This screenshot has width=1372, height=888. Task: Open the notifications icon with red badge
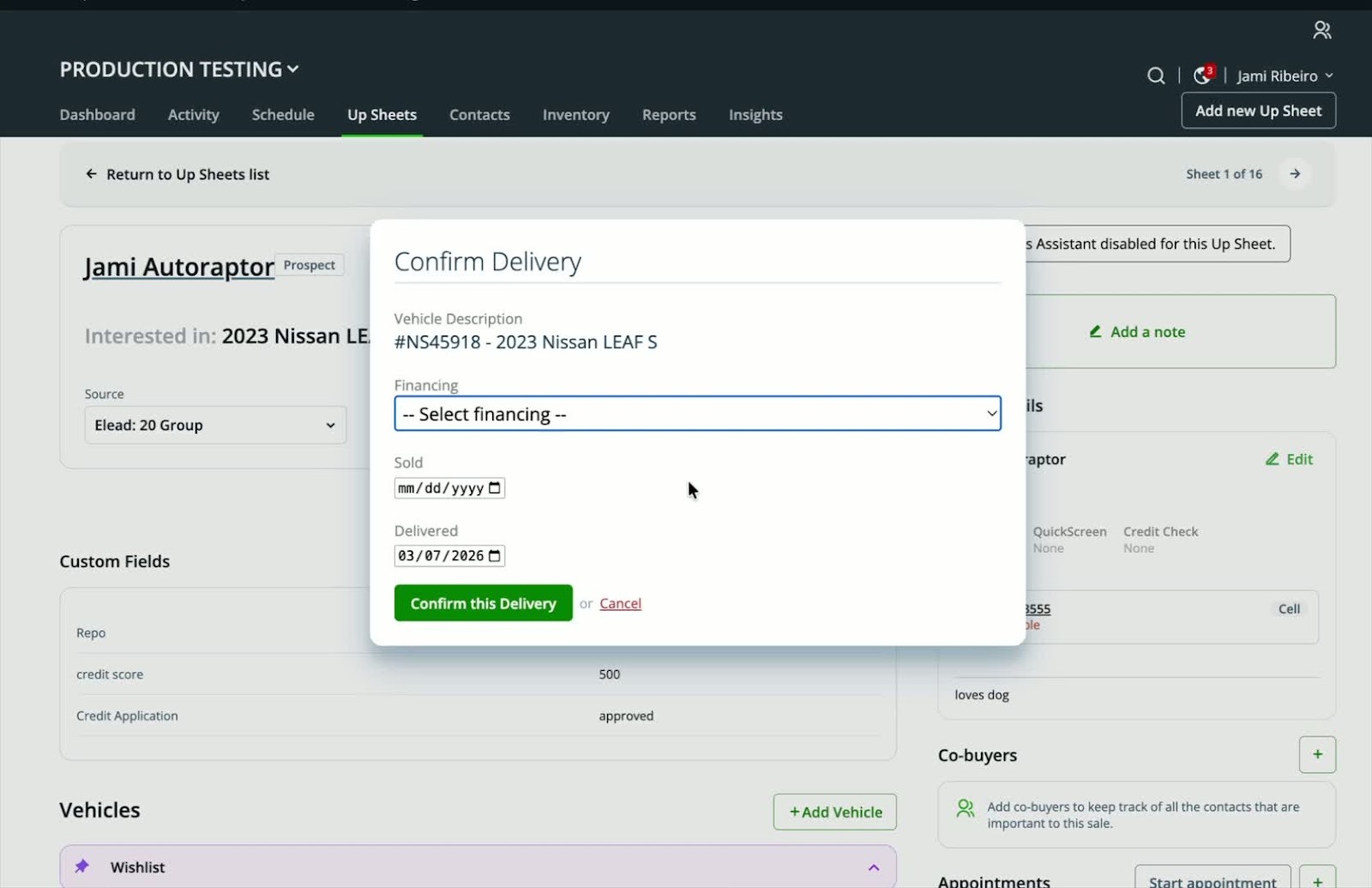coord(1202,76)
